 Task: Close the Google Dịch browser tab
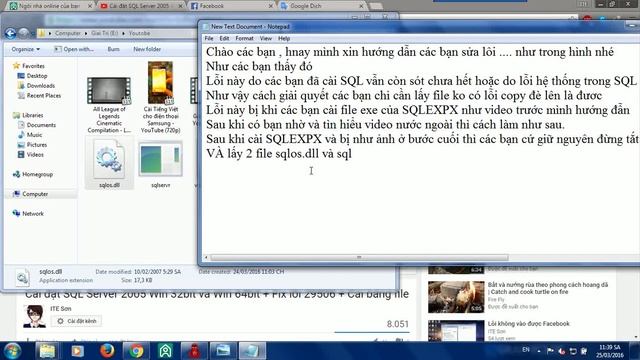tap(361, 6)
